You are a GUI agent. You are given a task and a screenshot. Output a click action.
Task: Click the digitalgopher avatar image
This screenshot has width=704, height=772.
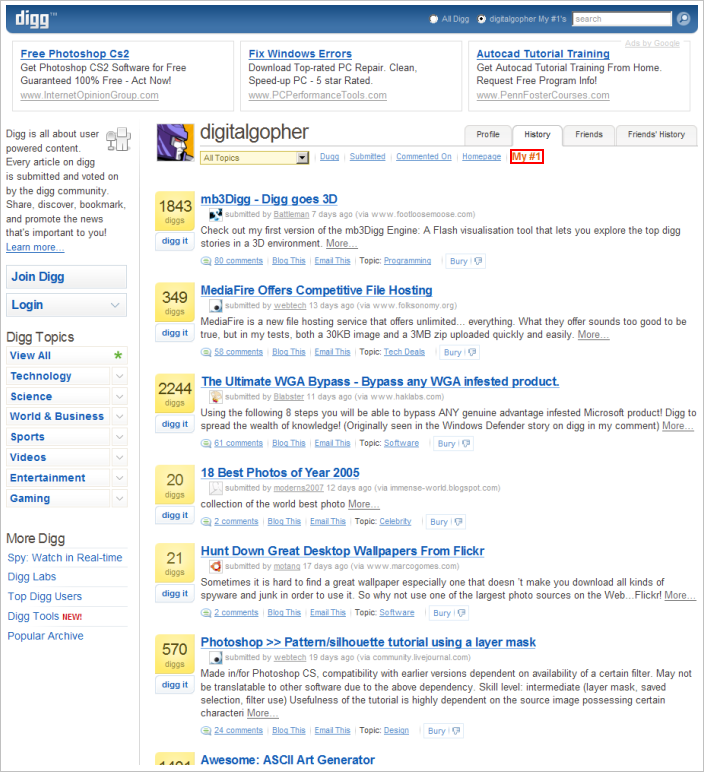coord(175,142)
